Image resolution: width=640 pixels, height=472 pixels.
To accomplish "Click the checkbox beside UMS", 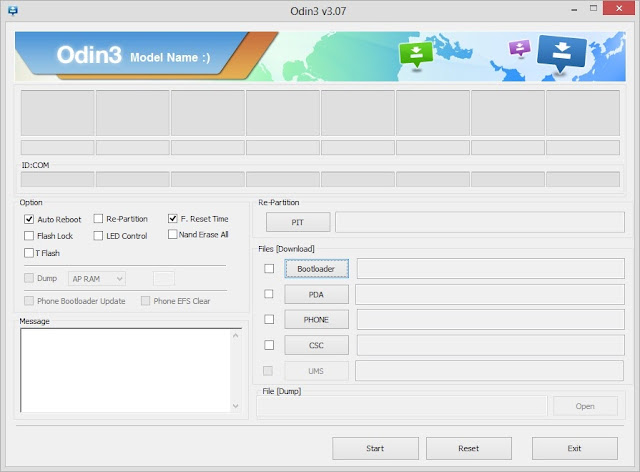I will [x=268, y=371].
